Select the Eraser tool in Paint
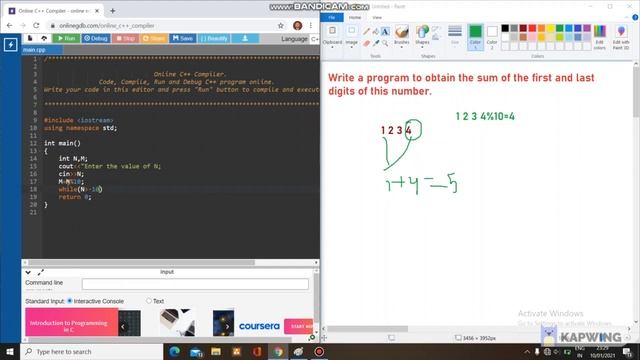640x360 pixels. 367,43
